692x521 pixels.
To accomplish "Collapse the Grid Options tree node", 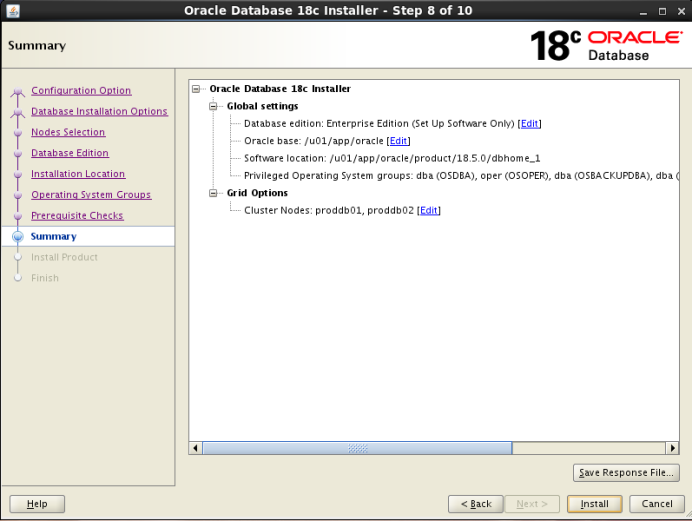I will (213, 193).
